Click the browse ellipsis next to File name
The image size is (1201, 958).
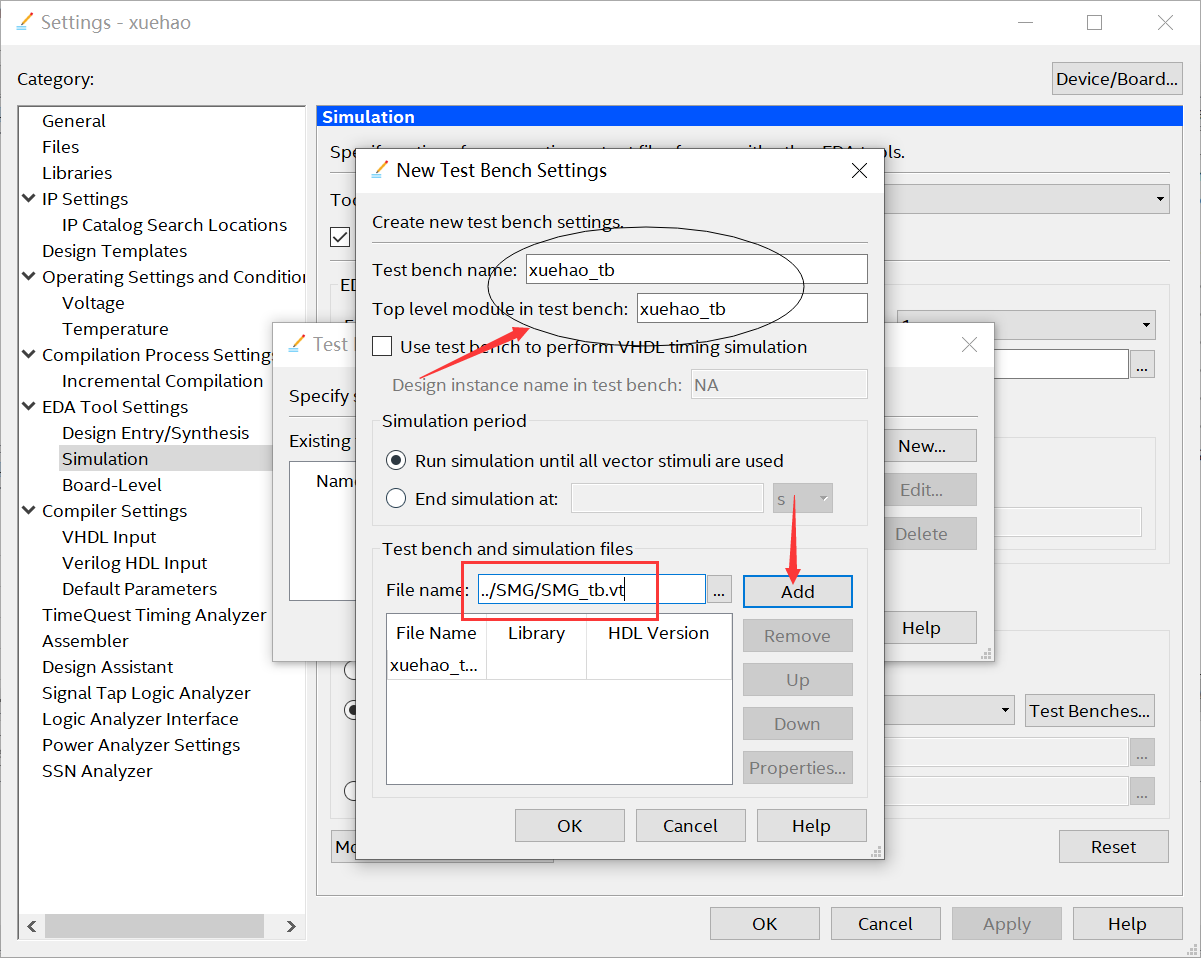pos(719,589)
